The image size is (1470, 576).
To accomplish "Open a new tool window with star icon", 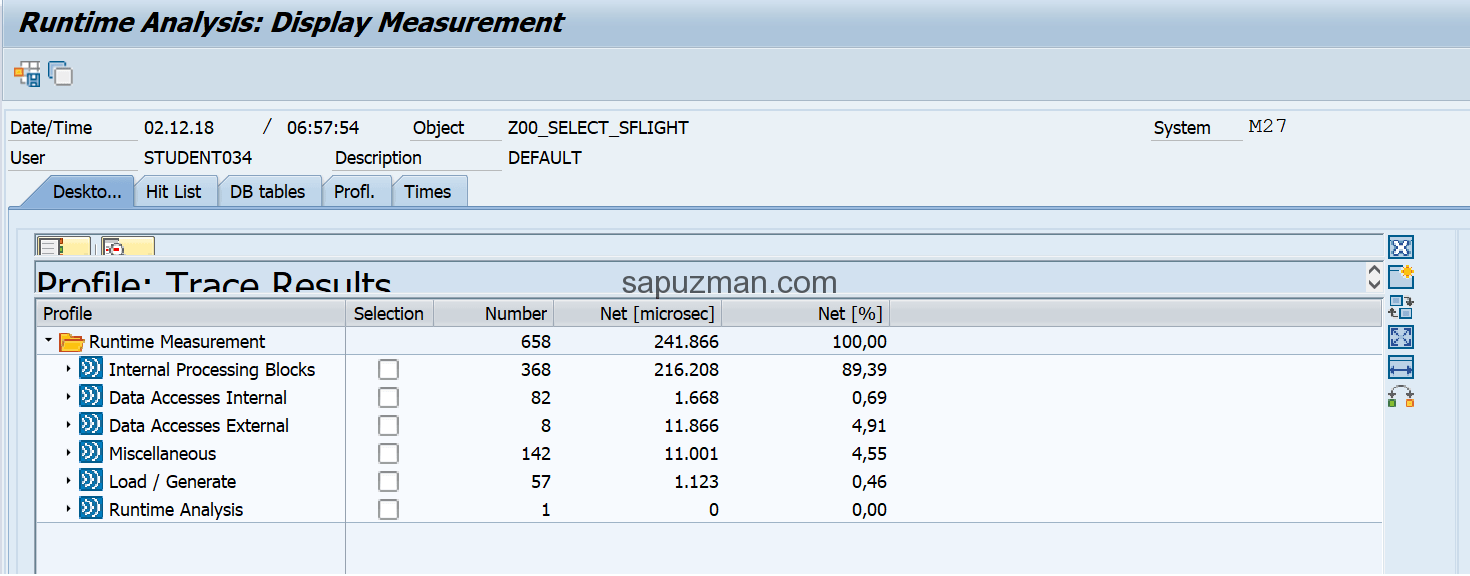I will click(x=1401, y=277).
